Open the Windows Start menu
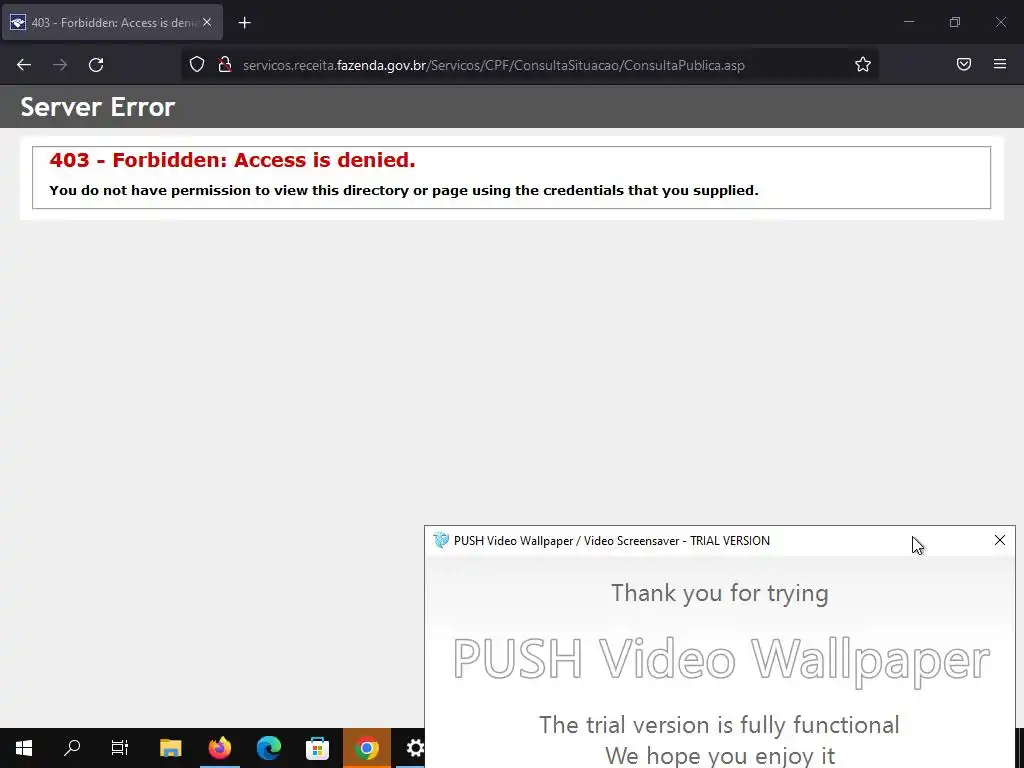 click(x=24, y=748)
